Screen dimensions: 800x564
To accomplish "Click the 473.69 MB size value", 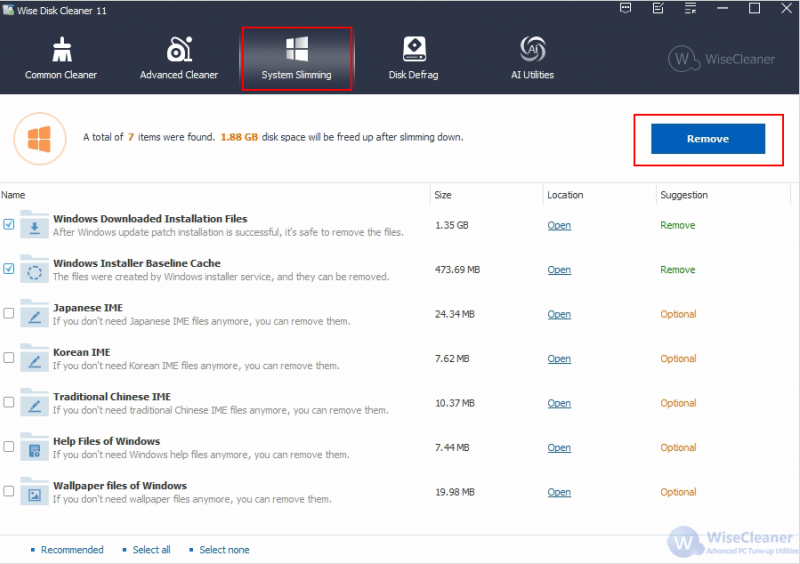I will tap(457, 269).
